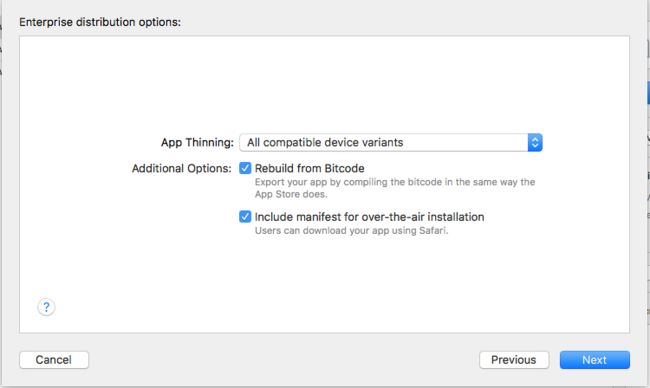The image size is (650, 388).
Task: Go back with the Previous button
Action: click(x=514, y=360)
